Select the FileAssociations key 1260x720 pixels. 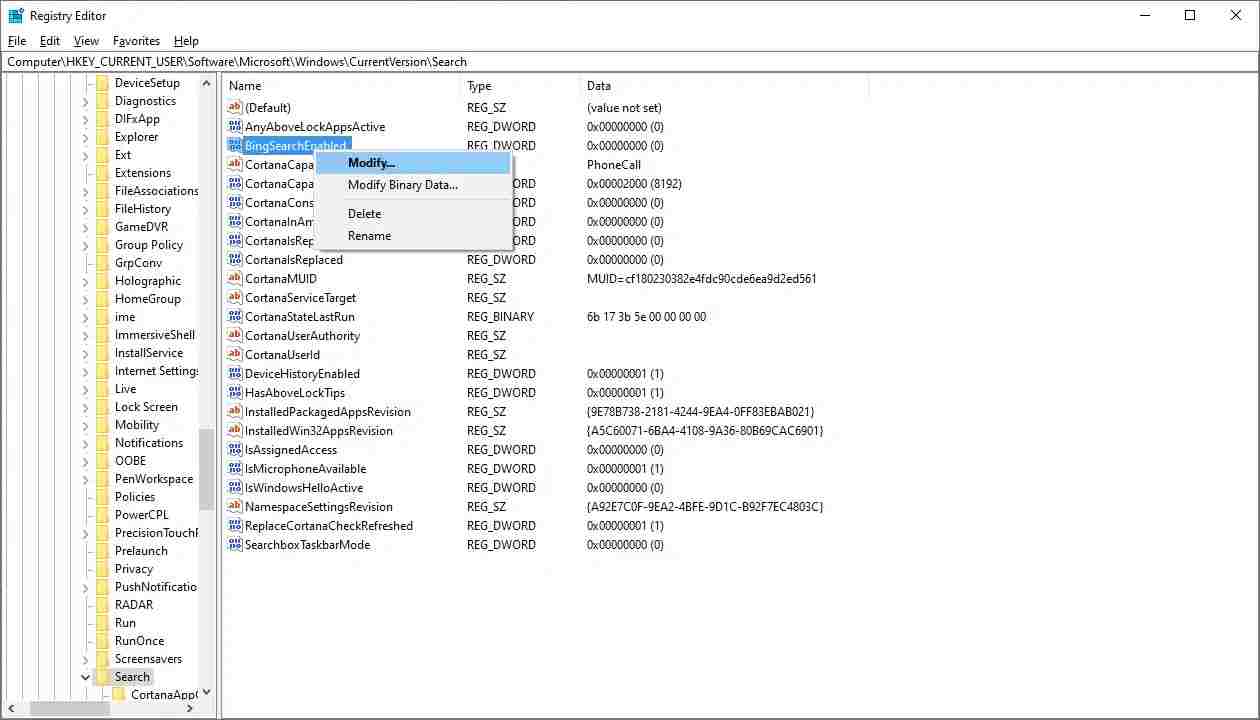[x=156, y=191]
